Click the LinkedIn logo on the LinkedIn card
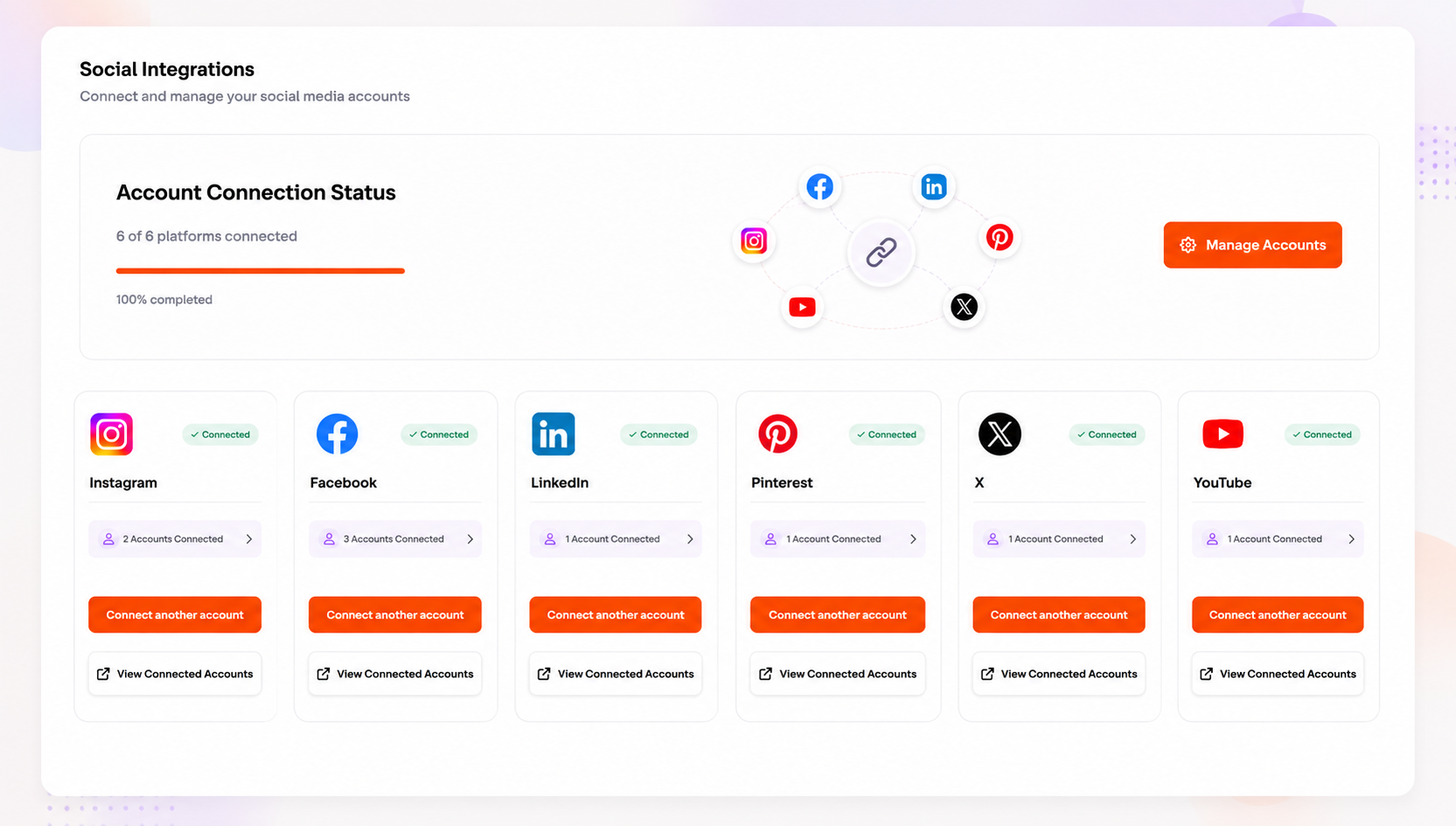 point(554,434)
